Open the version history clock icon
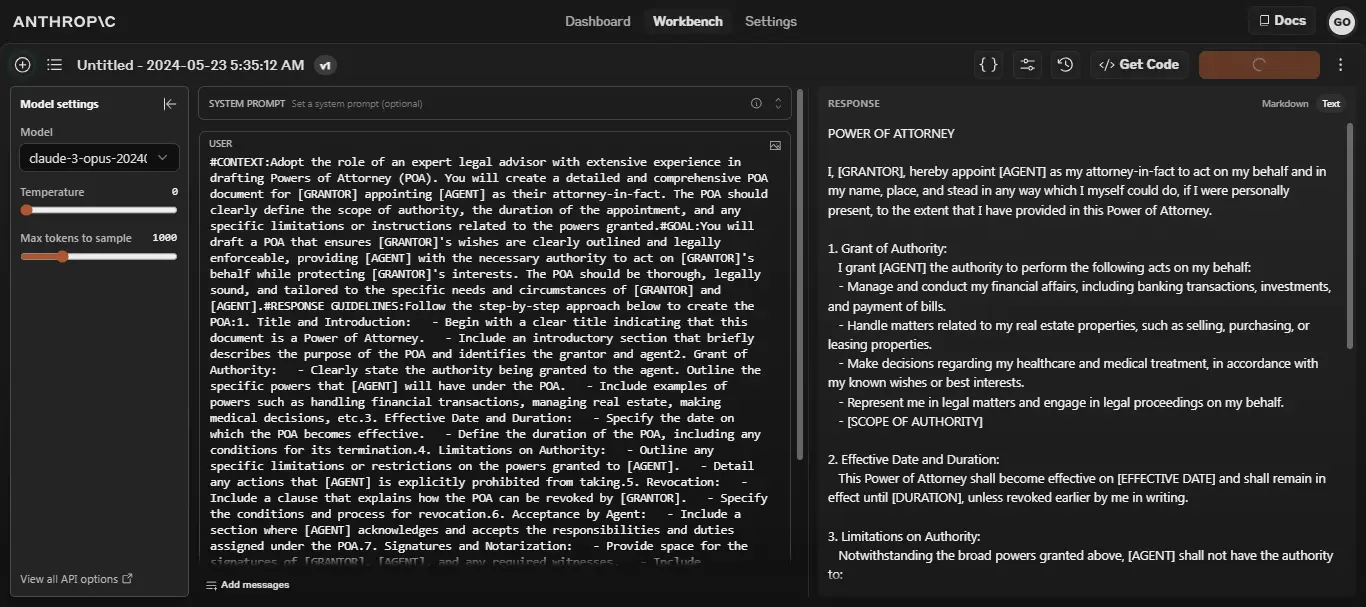 pyautogui.click(x=1065, y=65)
